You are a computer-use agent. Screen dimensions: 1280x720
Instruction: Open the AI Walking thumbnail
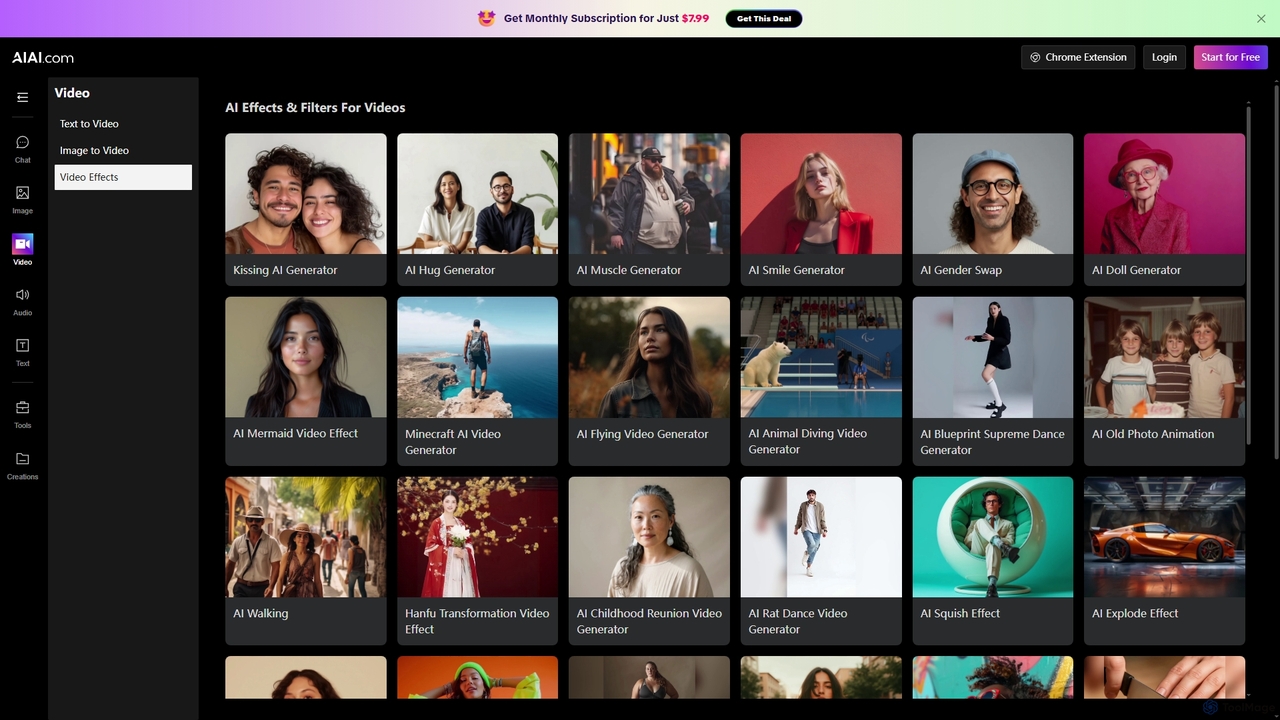tap(306, 537)
